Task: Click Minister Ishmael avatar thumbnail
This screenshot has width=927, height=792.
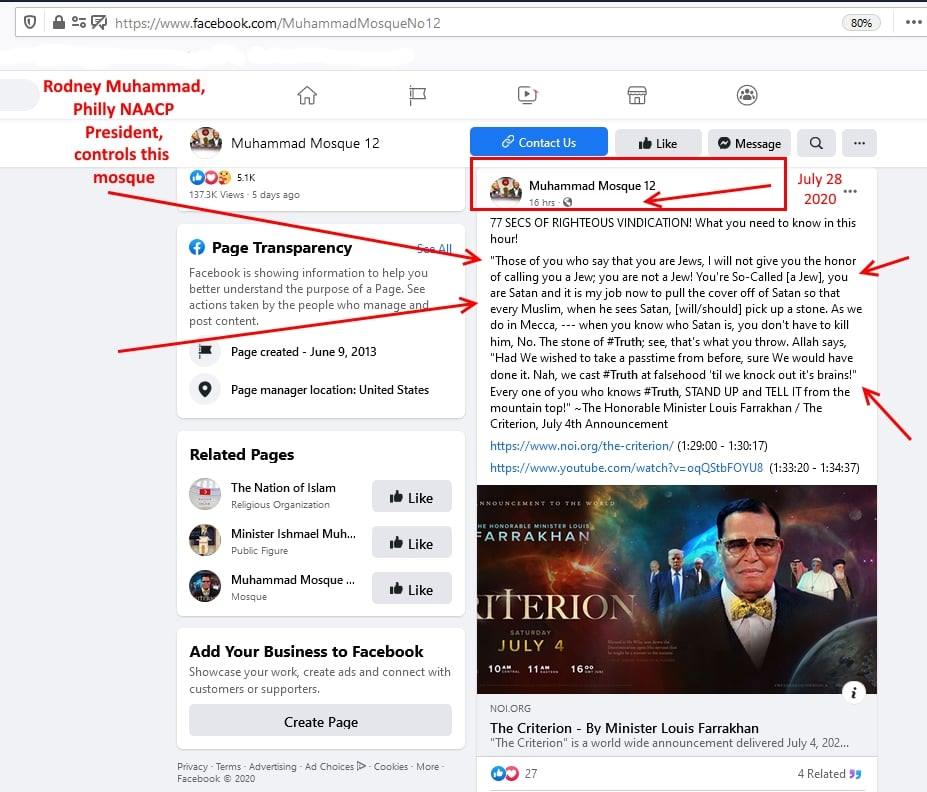Action: coord(205,540)
